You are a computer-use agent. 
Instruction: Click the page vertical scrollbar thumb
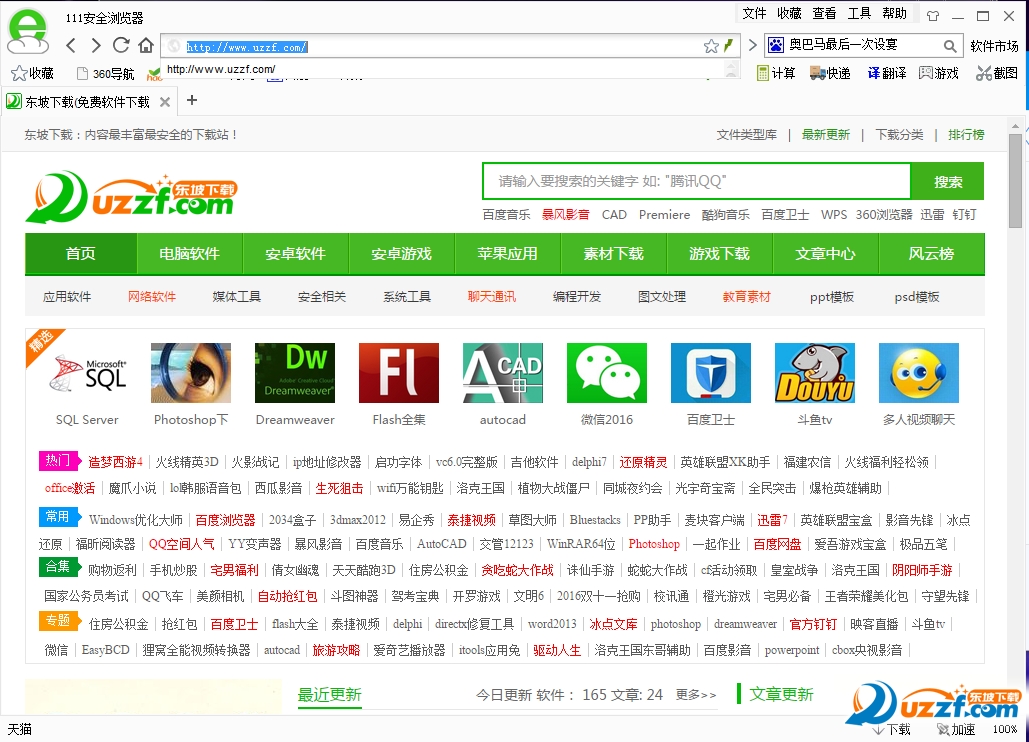(x=1015, y=180)
